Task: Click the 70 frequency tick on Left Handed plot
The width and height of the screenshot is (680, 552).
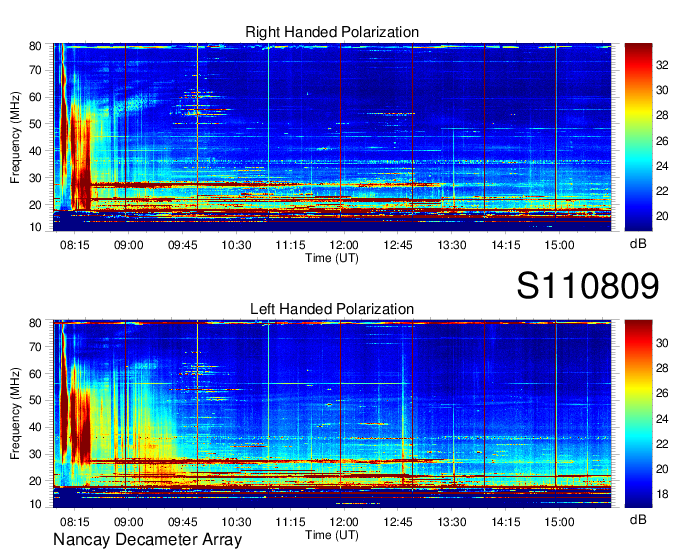Action: (35, 347)
